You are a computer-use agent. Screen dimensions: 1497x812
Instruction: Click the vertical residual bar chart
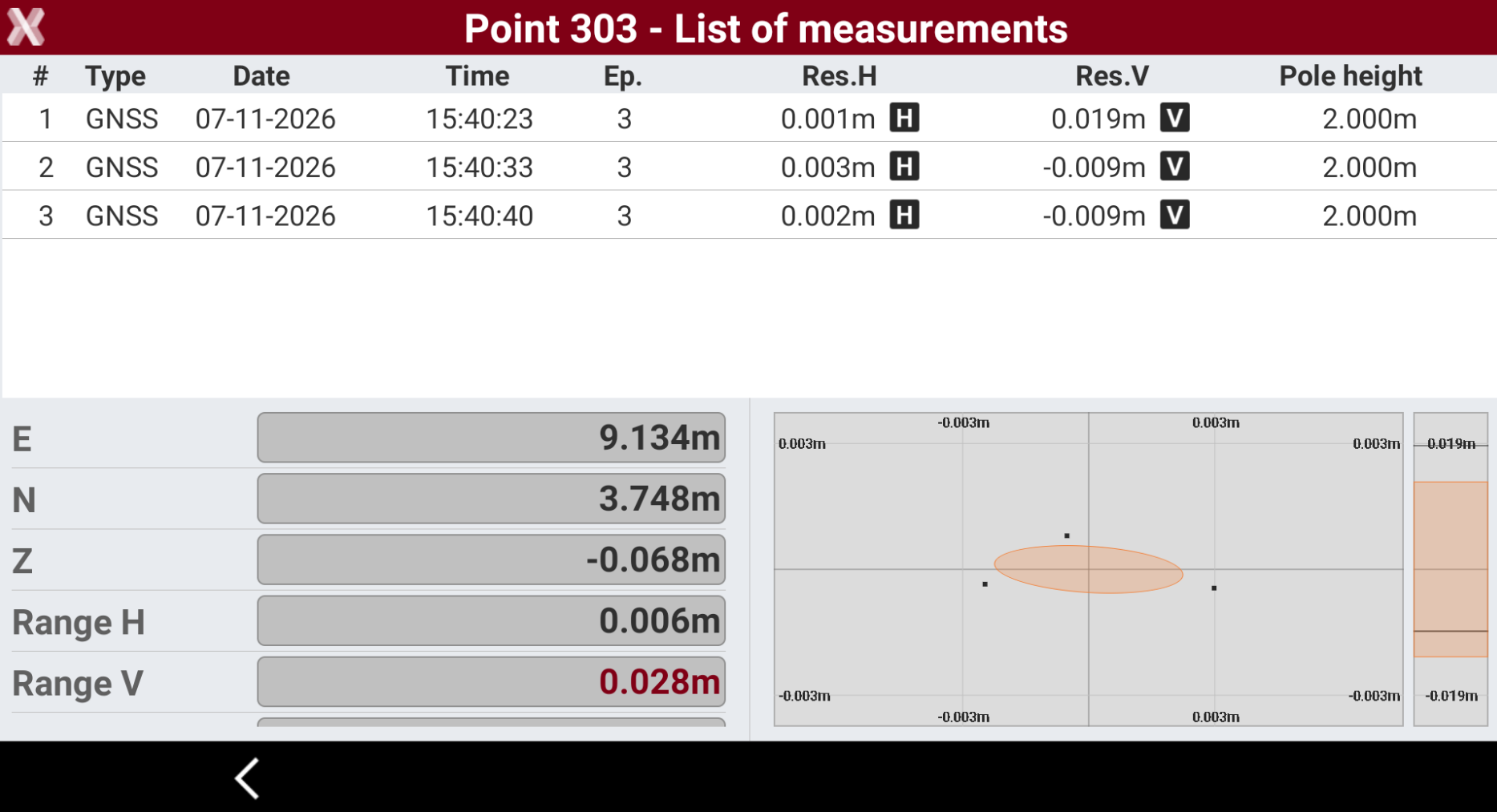point(1450,569)
